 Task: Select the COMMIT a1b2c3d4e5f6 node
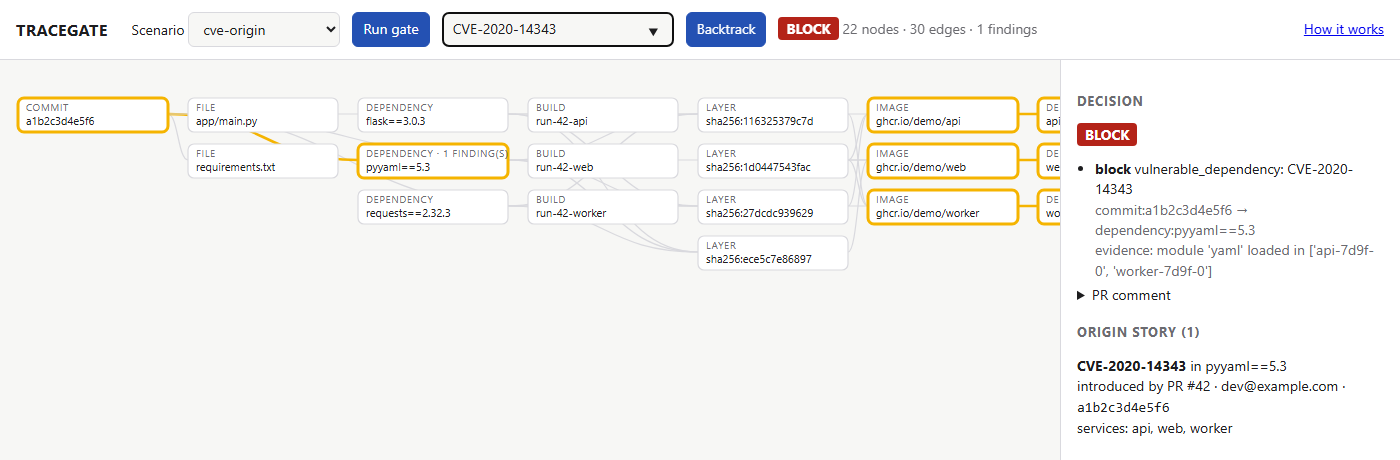93,115
